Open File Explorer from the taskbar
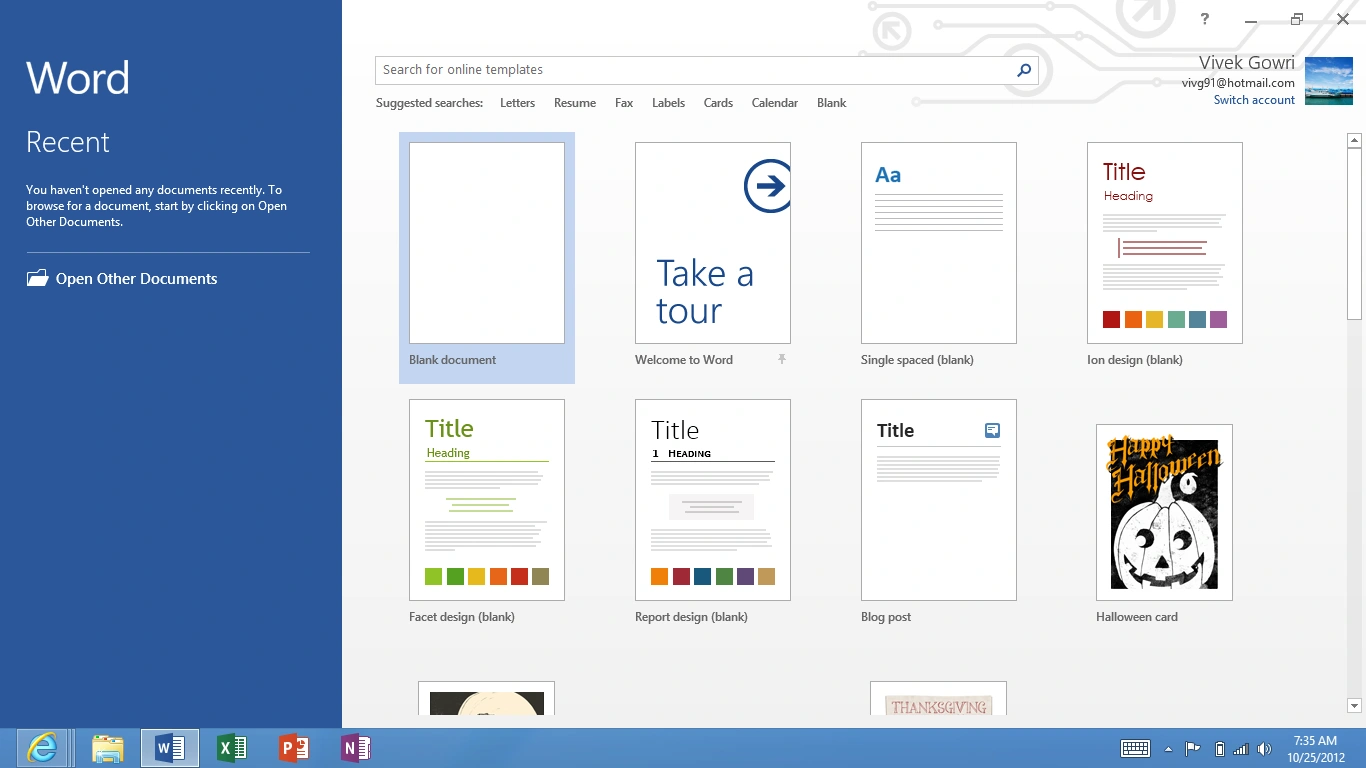The width and height of the screenshot is (1366, 768). point(107,748)
